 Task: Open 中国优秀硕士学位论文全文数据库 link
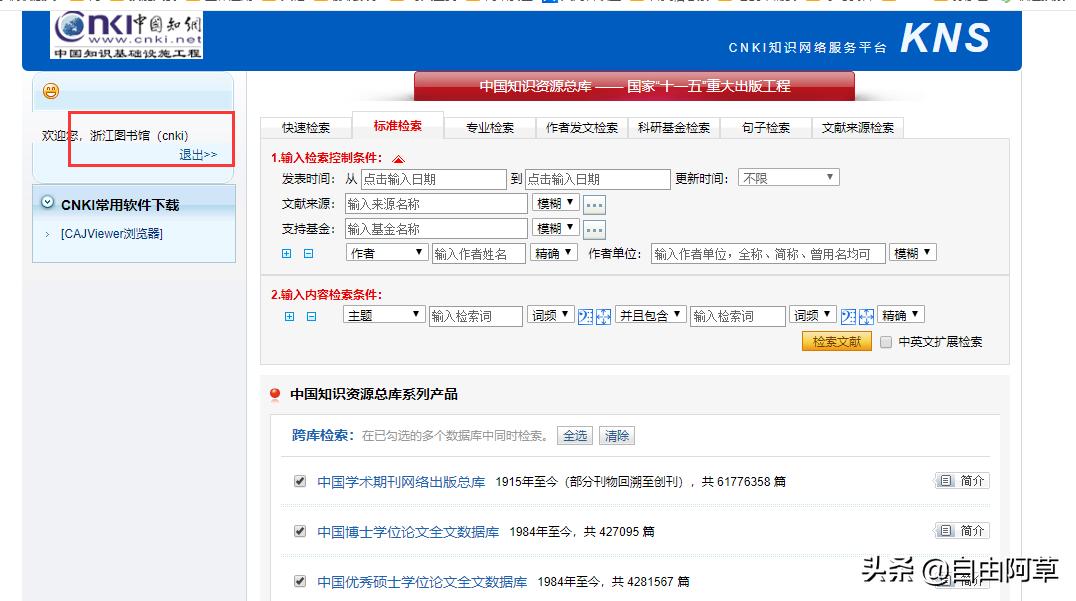pyautogui.click(x=422, y=582)
